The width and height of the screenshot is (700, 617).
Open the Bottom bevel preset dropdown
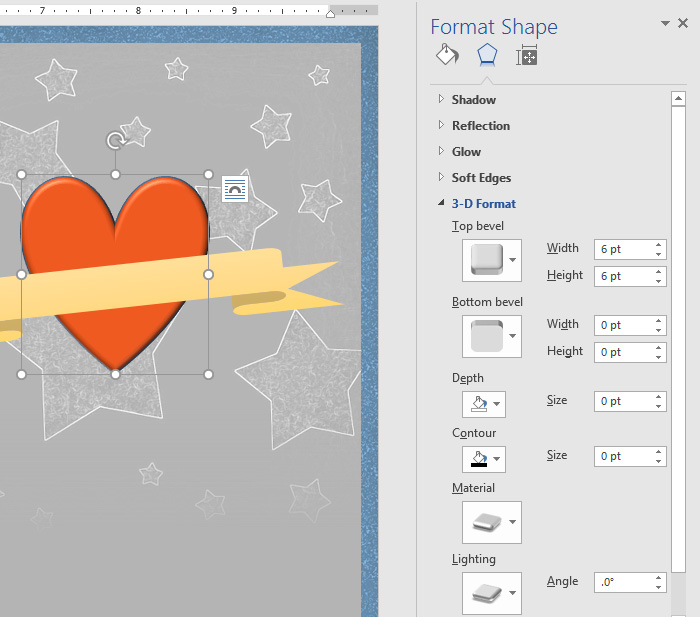491,337
